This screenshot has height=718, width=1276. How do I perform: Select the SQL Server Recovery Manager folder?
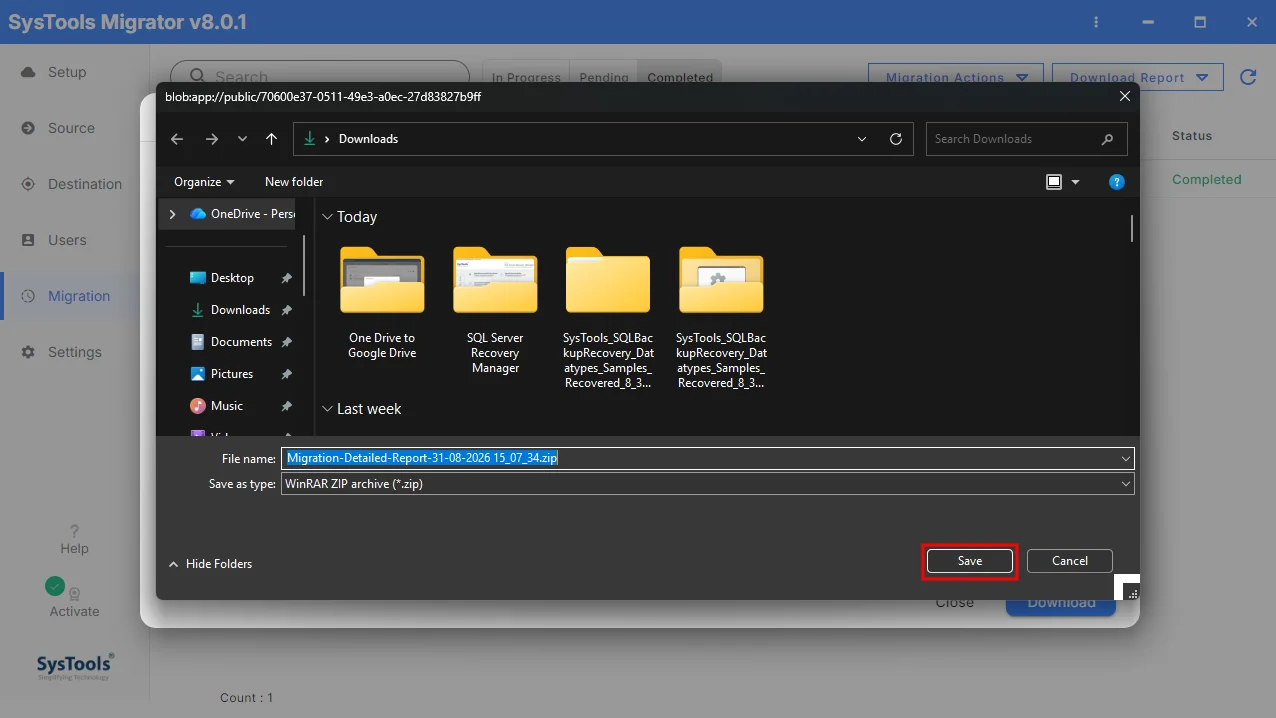(x=495, y=311)
